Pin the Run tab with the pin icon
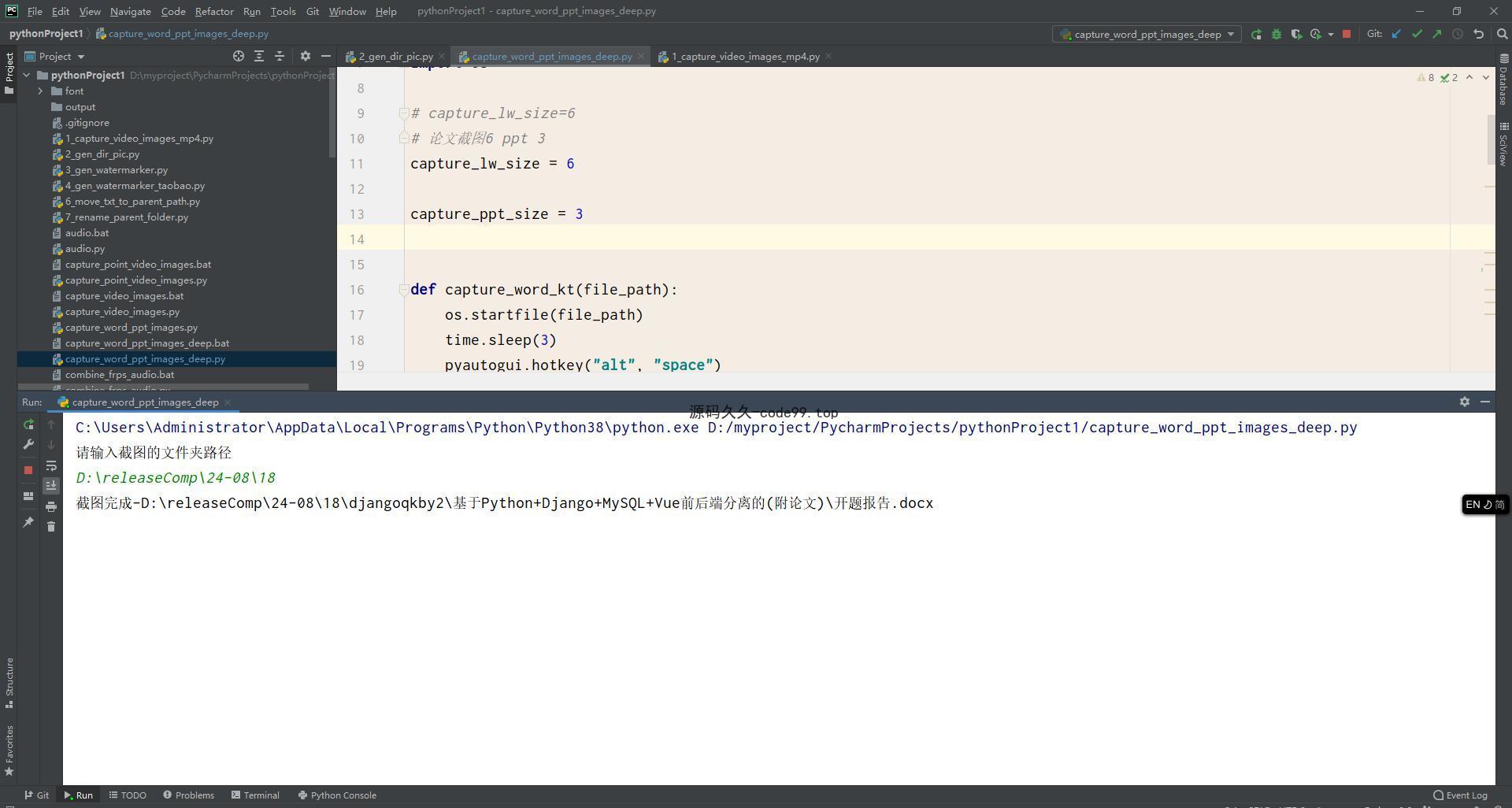 pyautogui.click(x=28, y=522)
